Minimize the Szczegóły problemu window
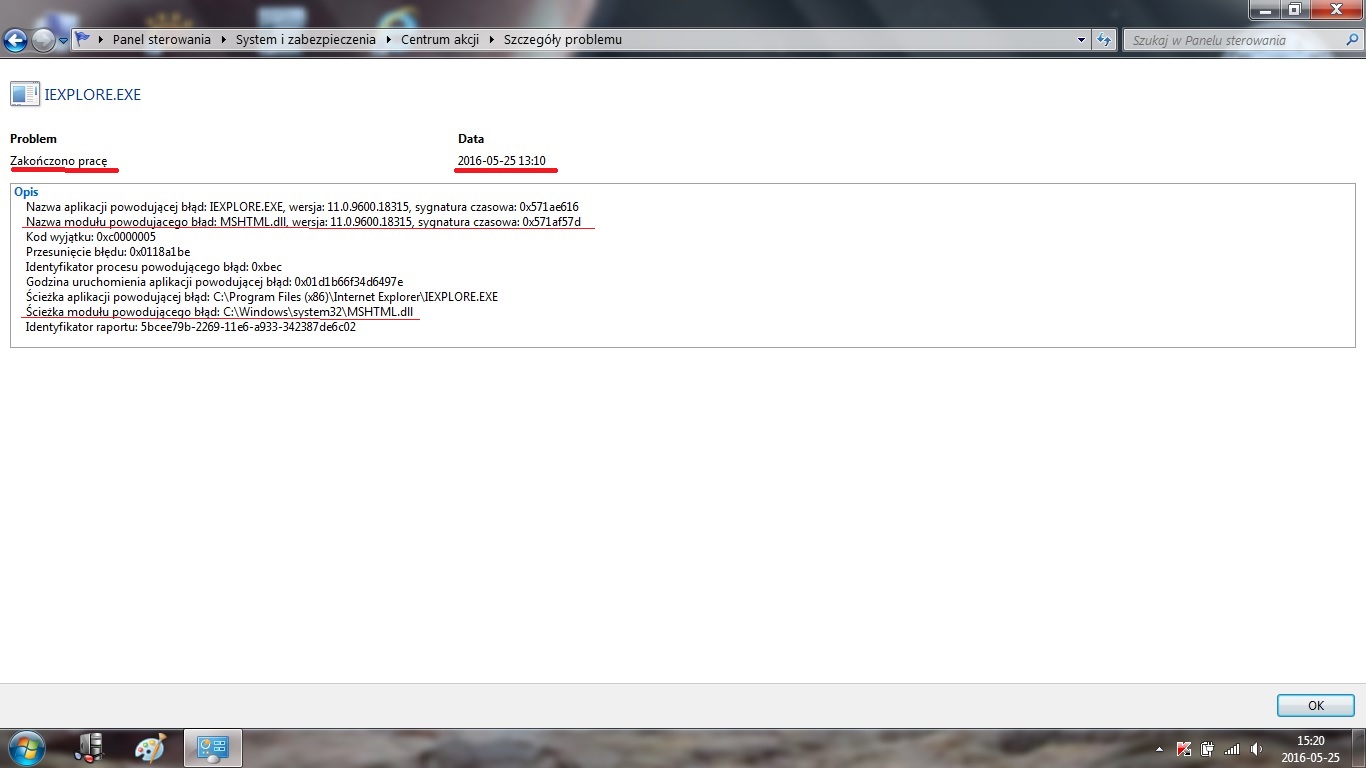This screenshot has width=1366, height=768. (1265, 9)
